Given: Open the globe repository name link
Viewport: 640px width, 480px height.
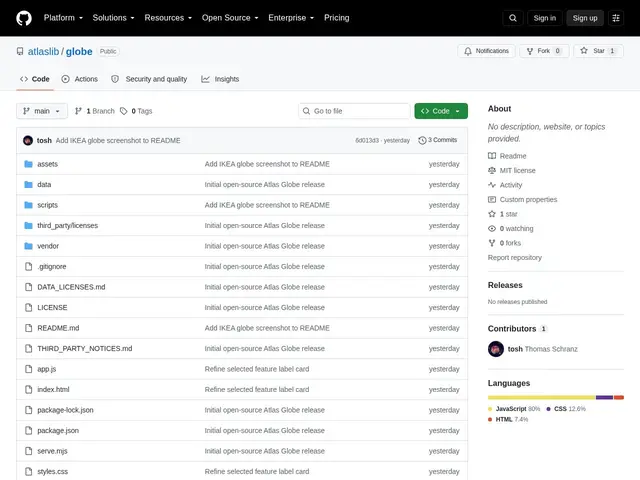Looking at the screenshot, I should pyautogui.click(x=79, y=51).
